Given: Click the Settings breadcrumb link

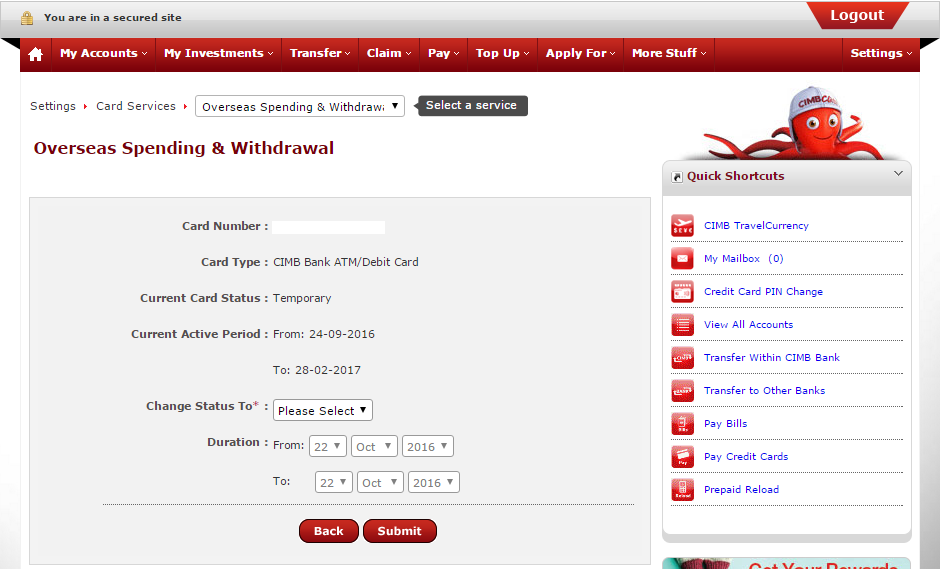Looking at the screenshot, I should pyautogui.click(x=53, y=106).
